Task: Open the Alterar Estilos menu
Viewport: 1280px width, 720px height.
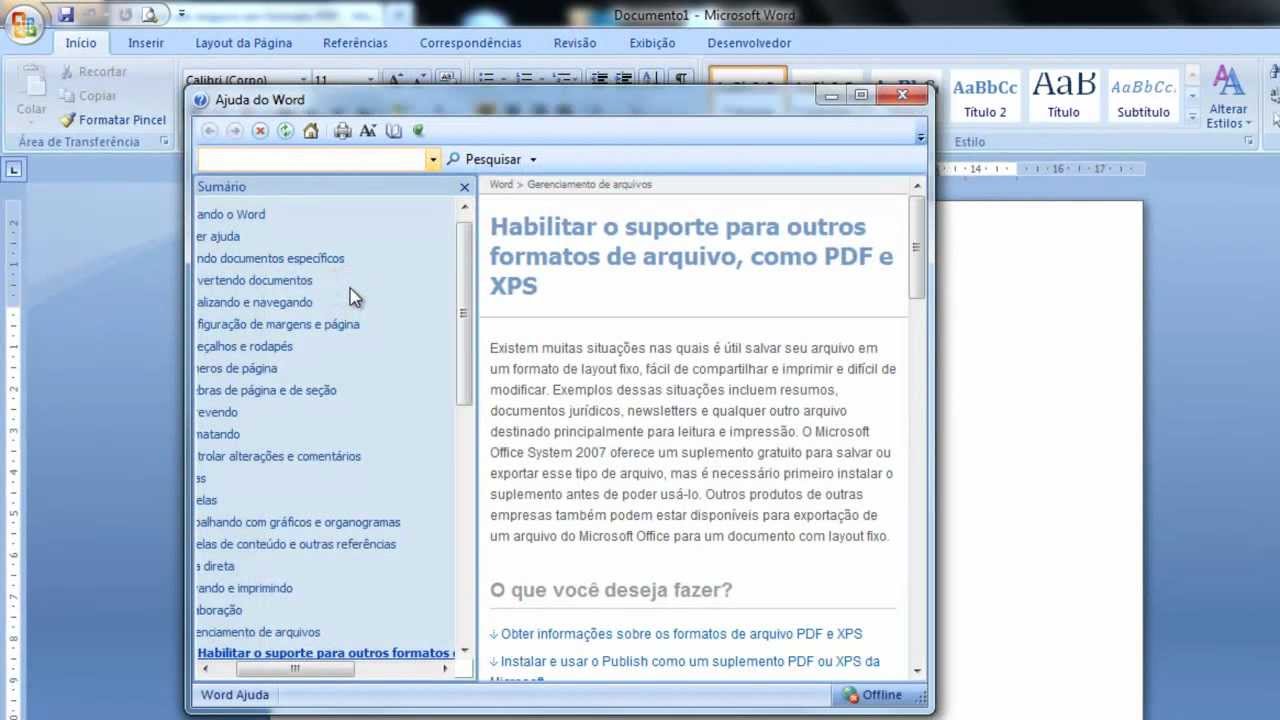Action: (1228, 97)
